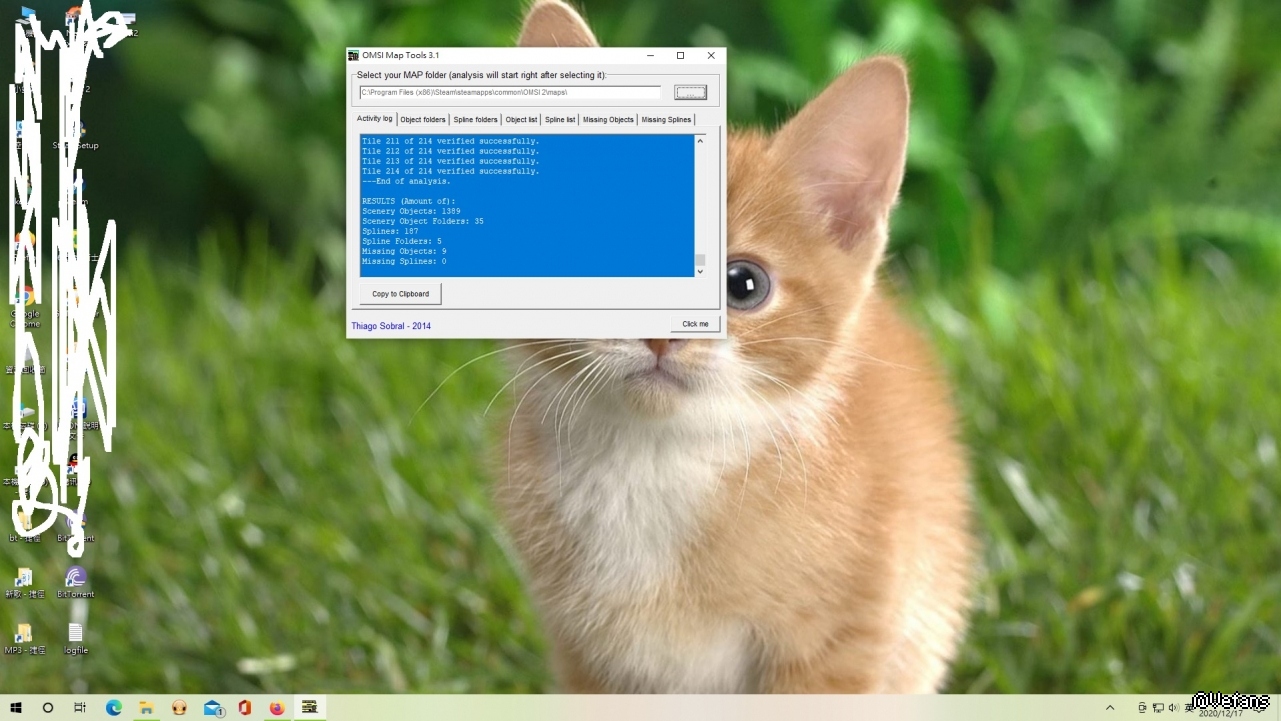Open the Office icon in taskbar
This screenshot has height=721, width=1281.
point(245,708)
